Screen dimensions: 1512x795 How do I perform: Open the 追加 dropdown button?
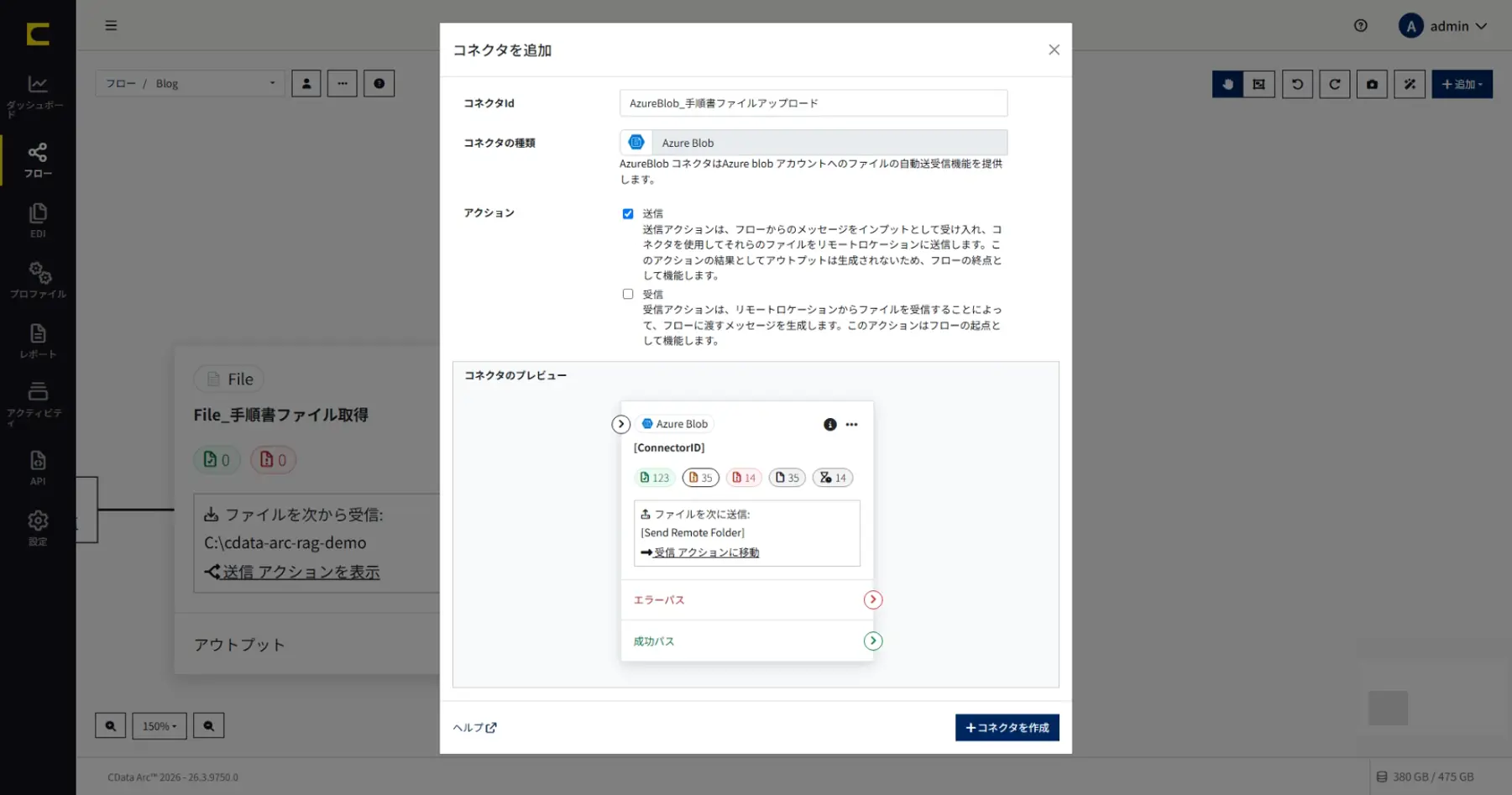click(x=1462, y=84)
